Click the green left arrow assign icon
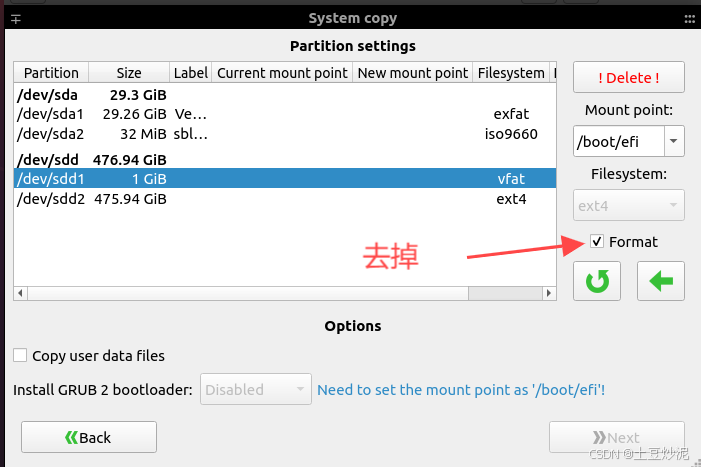 coord(661,281)
